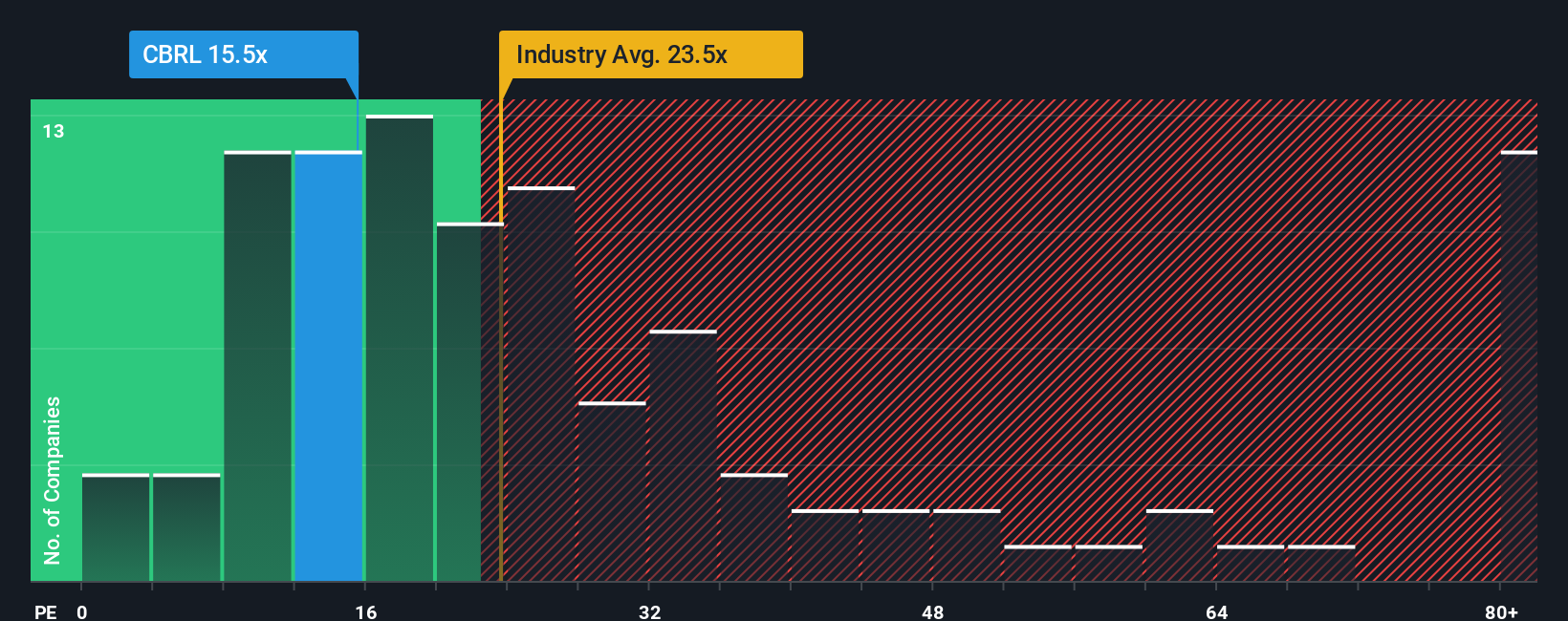
Task: Click the x-axis tick label 80+
Action: [x=1501, y=611]
